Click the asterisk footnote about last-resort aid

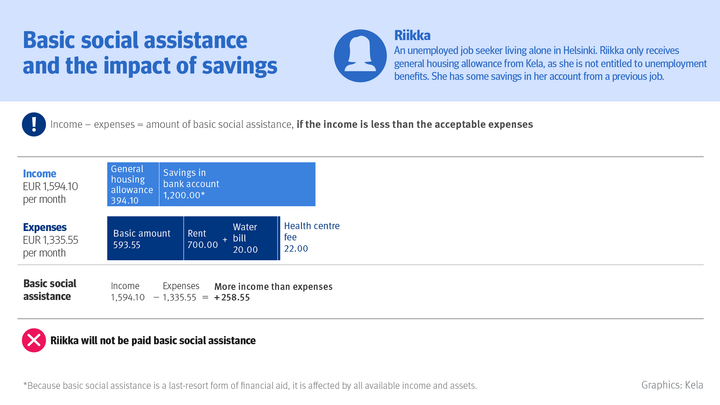[250, 385]
